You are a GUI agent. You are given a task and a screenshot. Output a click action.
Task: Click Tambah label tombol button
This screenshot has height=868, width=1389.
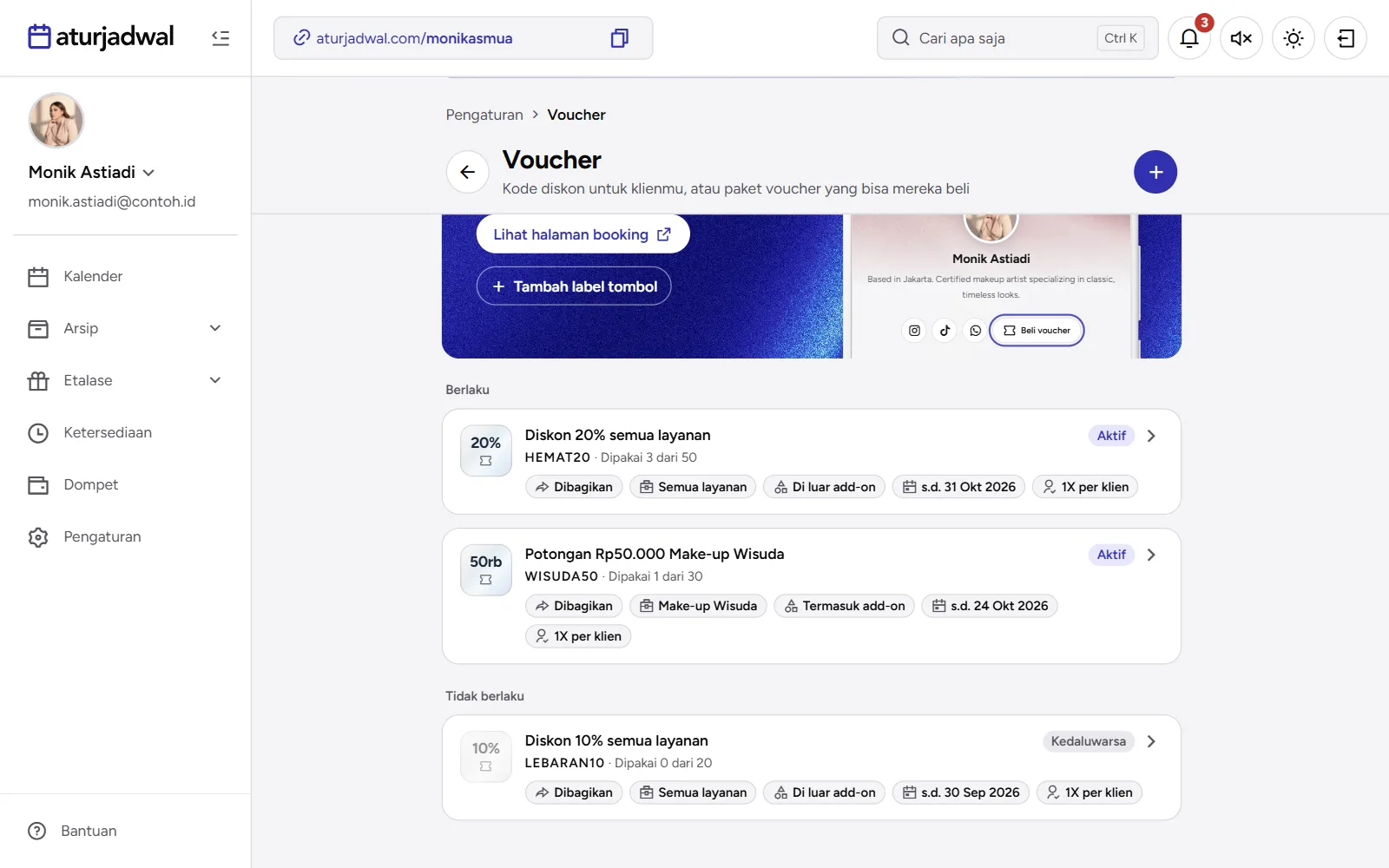(x=574, y=286)
